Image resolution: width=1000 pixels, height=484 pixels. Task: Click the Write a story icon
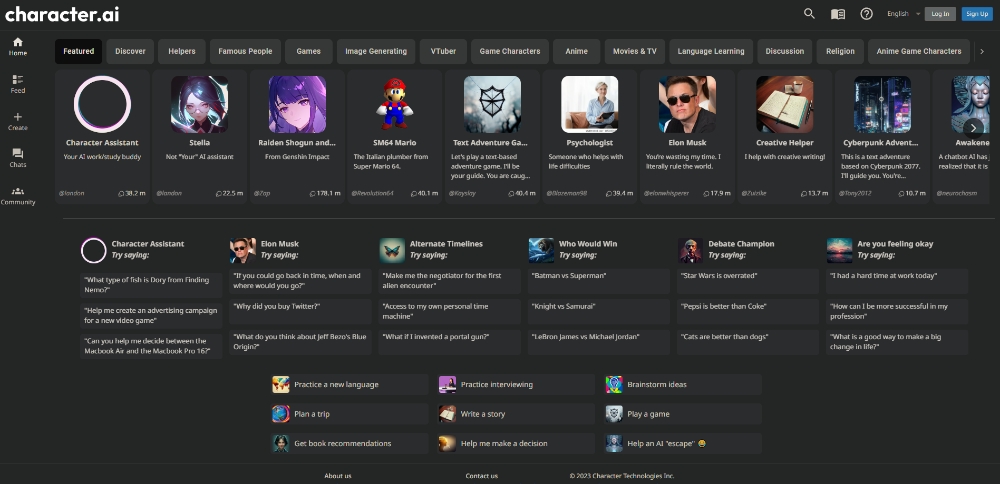pyautogui.click(x=447, y=414)
